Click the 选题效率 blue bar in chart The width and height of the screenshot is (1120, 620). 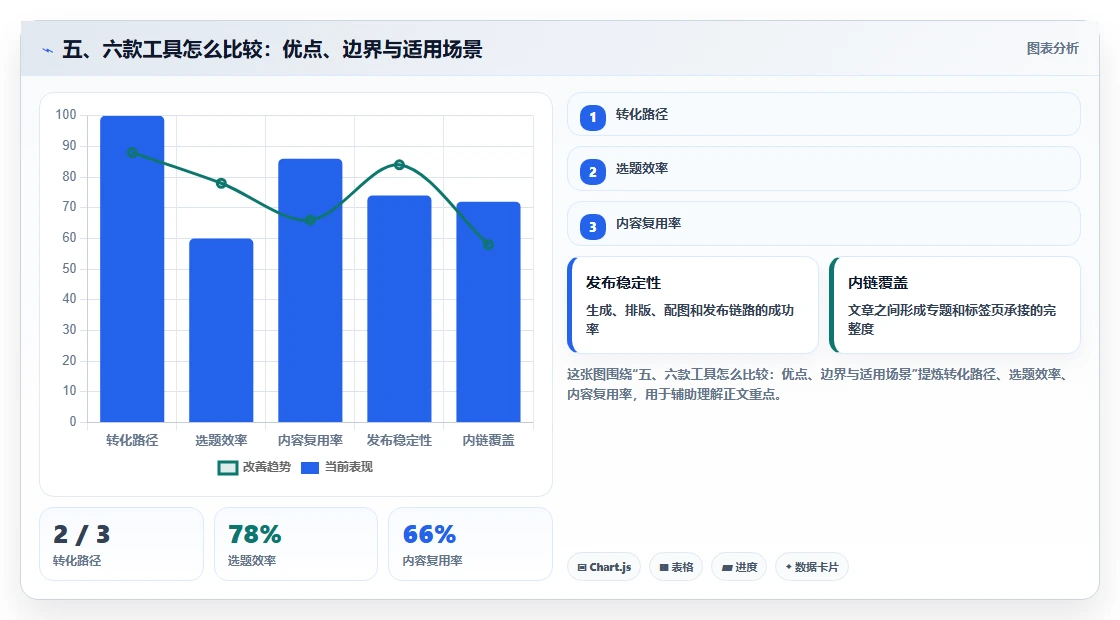pos(221,330)
